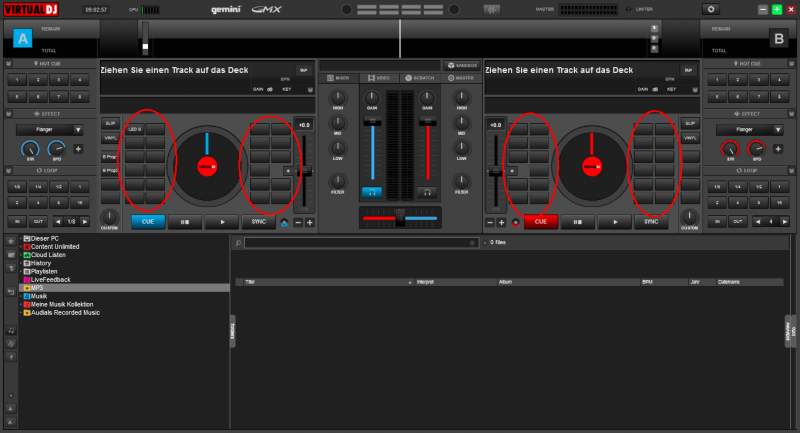Toggle the SANDBOX button
The width and height of the screenshot is (800, 433).
coord(462,65)
